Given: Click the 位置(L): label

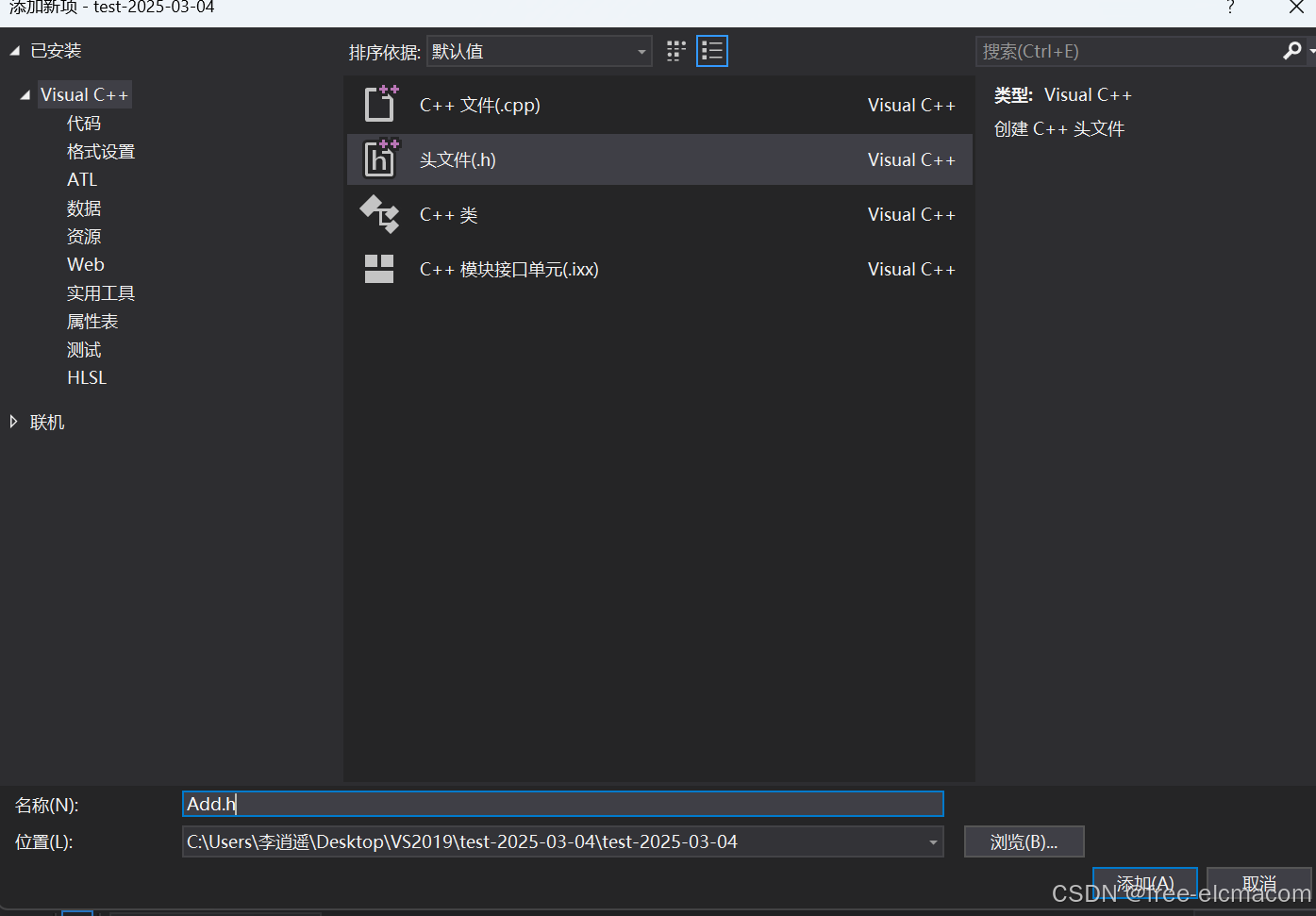Looking at the screenshot, I should coord(44,841).
